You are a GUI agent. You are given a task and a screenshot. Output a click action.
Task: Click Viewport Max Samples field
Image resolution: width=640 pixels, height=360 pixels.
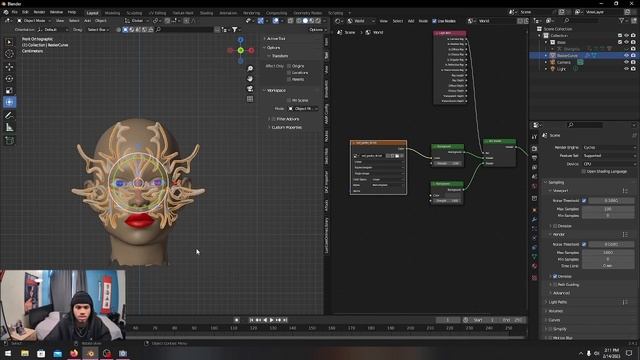[x=608, y=209]
